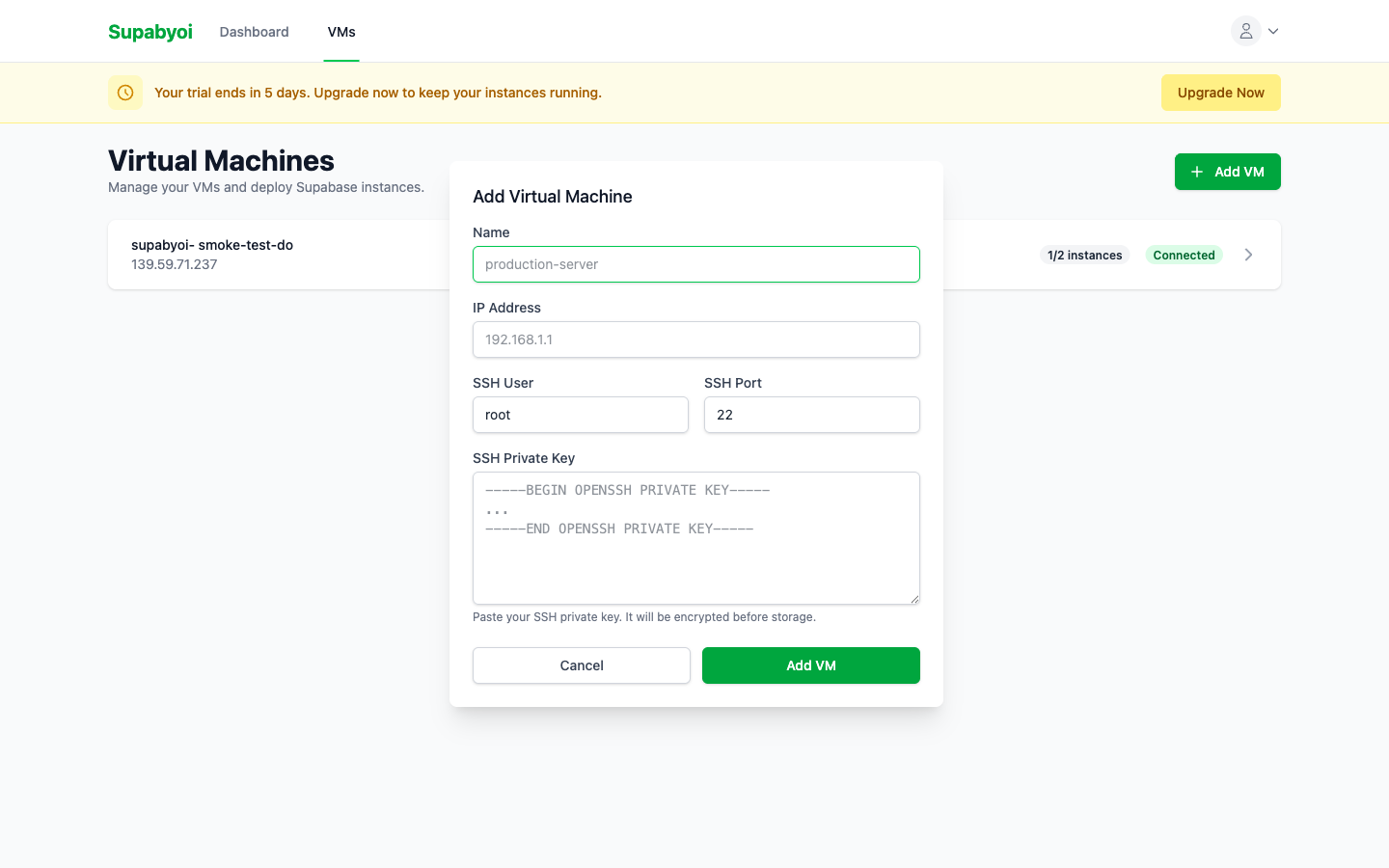1389x868 pixels.
Task: Click the IP Address input field
Action: 695,339
